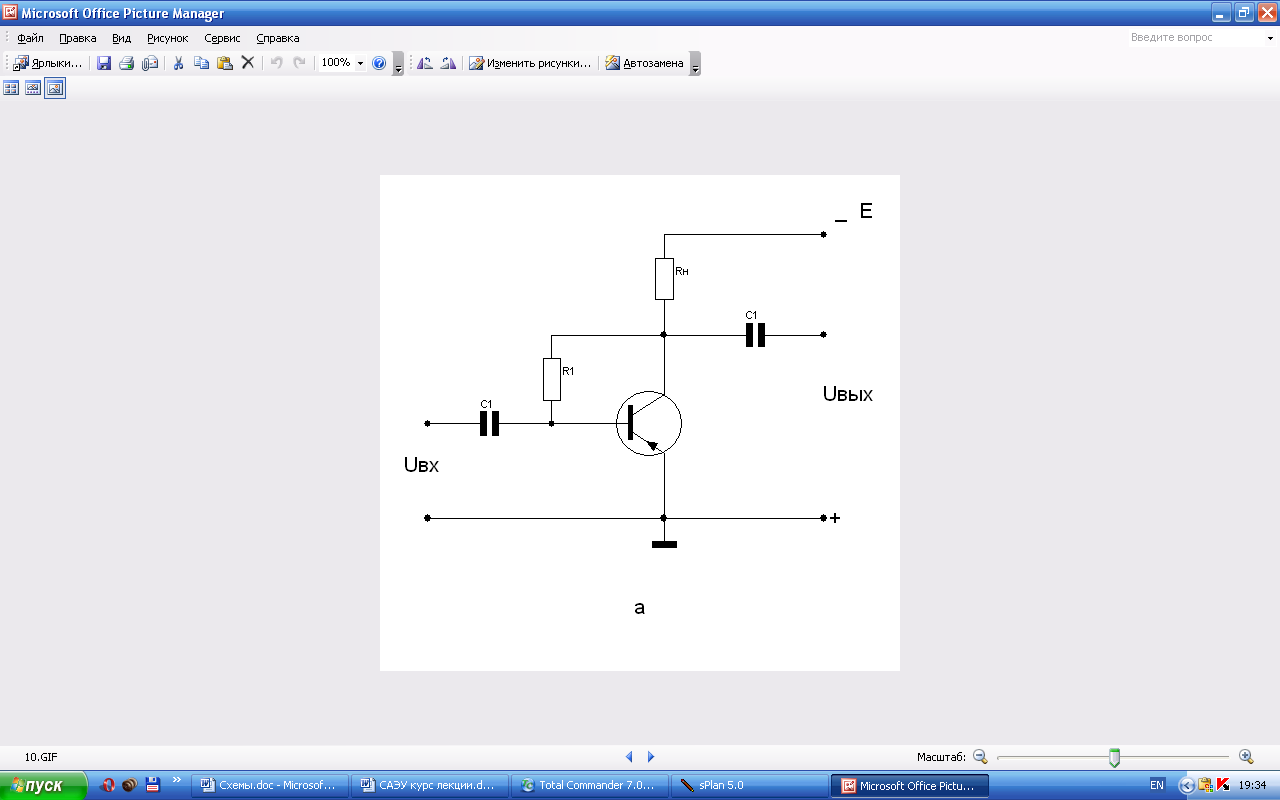The width and height of the screenshot is (1280, 800).
Task: Click the Opera quick launch icon
Action: [x=108, y=785]
